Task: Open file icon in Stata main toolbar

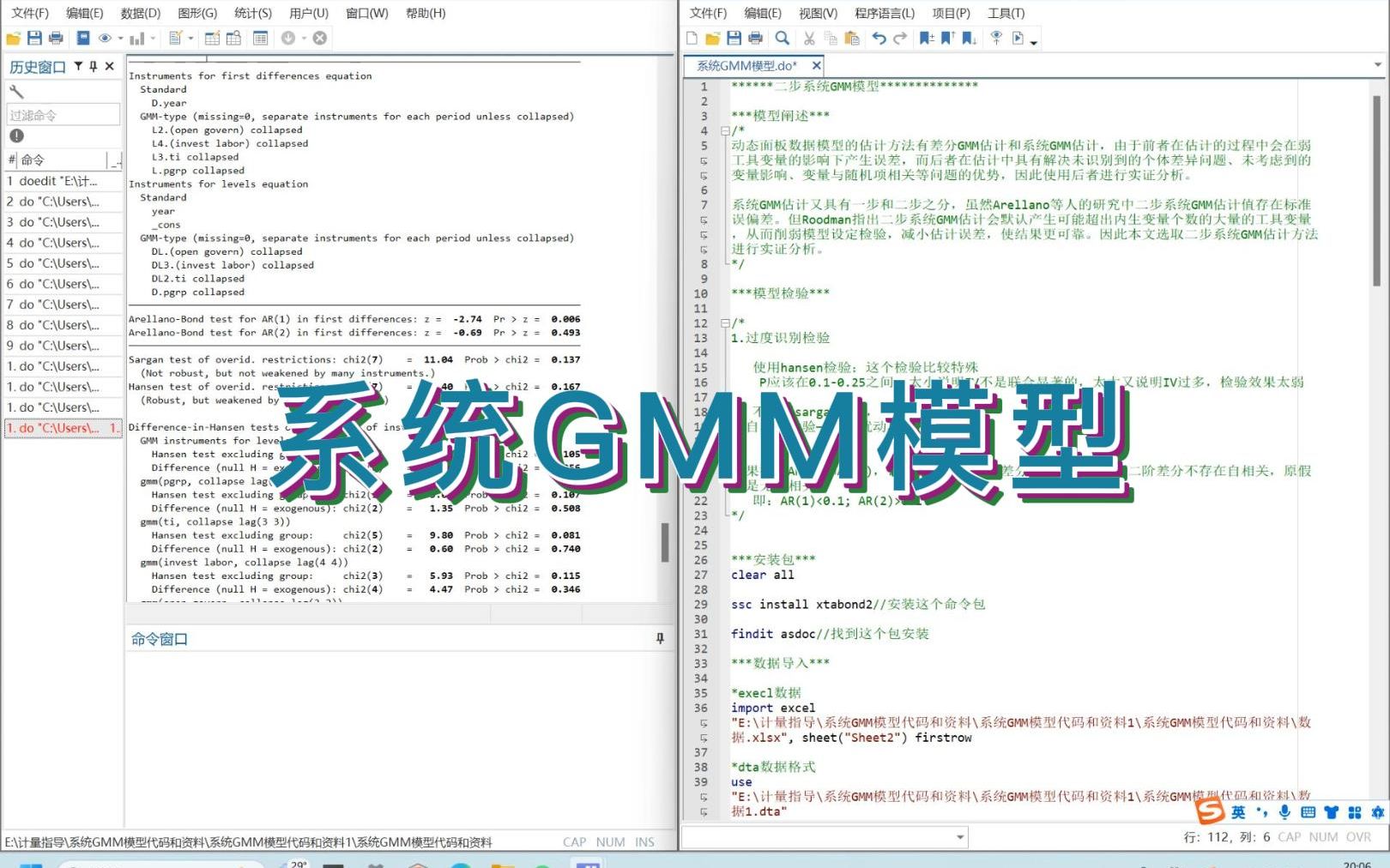Action: [13, 38]
